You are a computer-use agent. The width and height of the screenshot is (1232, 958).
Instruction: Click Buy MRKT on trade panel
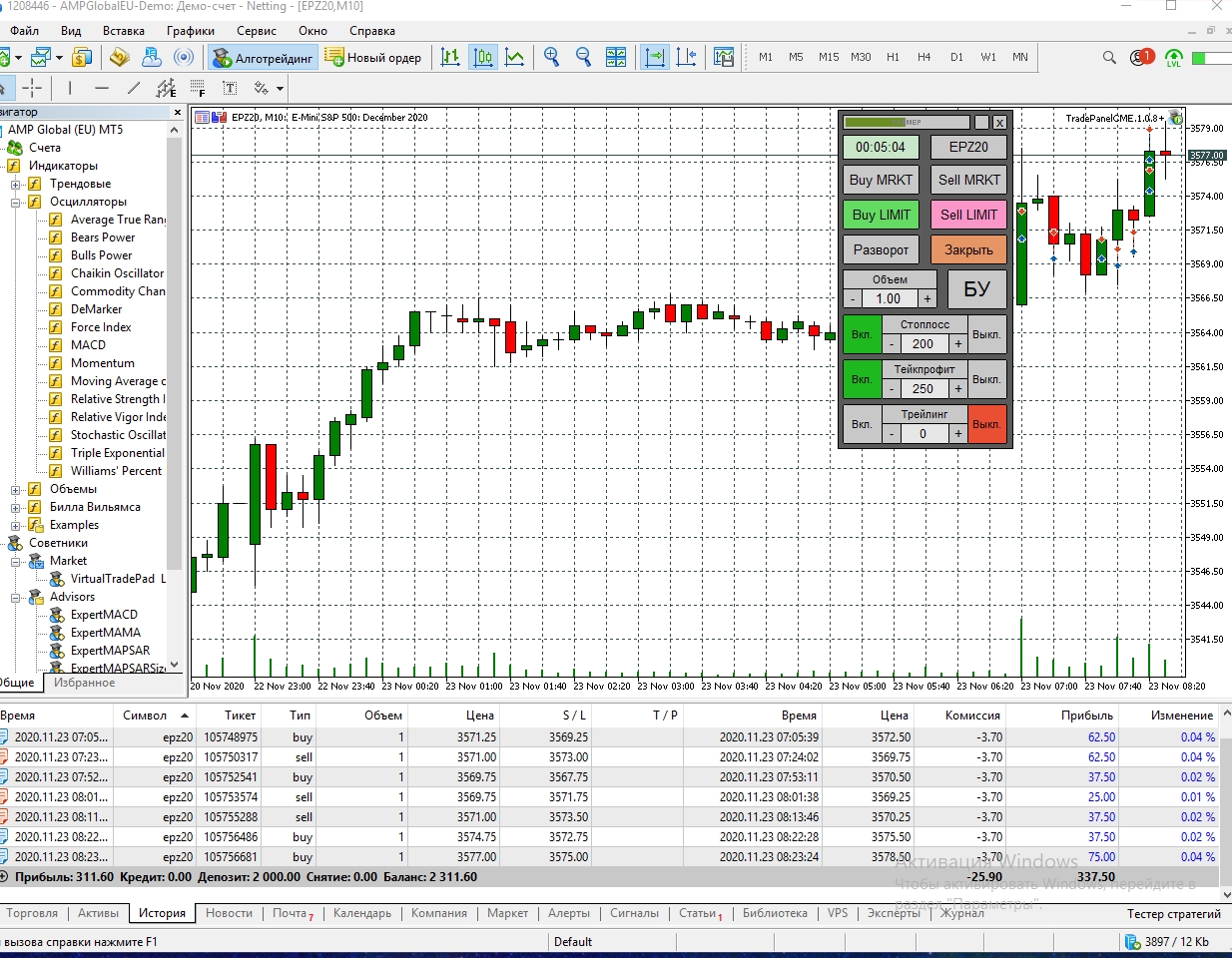(x=881, y=180)
